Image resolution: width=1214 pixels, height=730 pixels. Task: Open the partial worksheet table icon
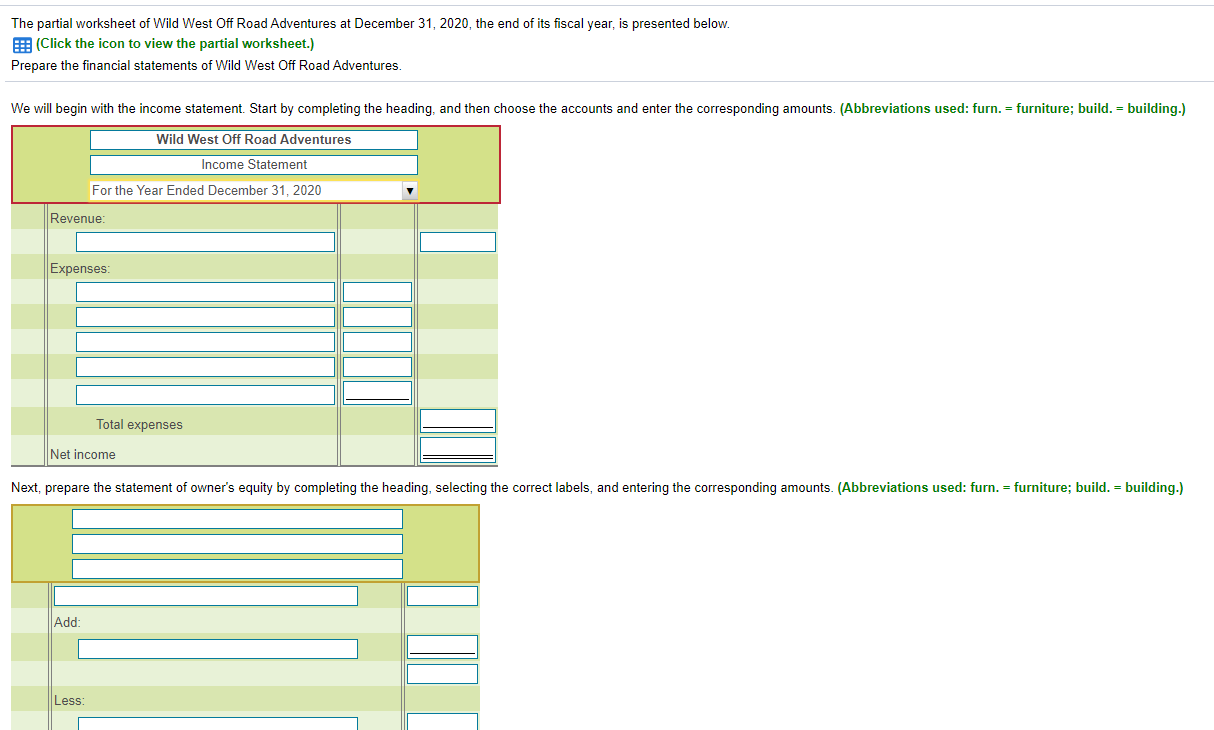coord(21,45)
